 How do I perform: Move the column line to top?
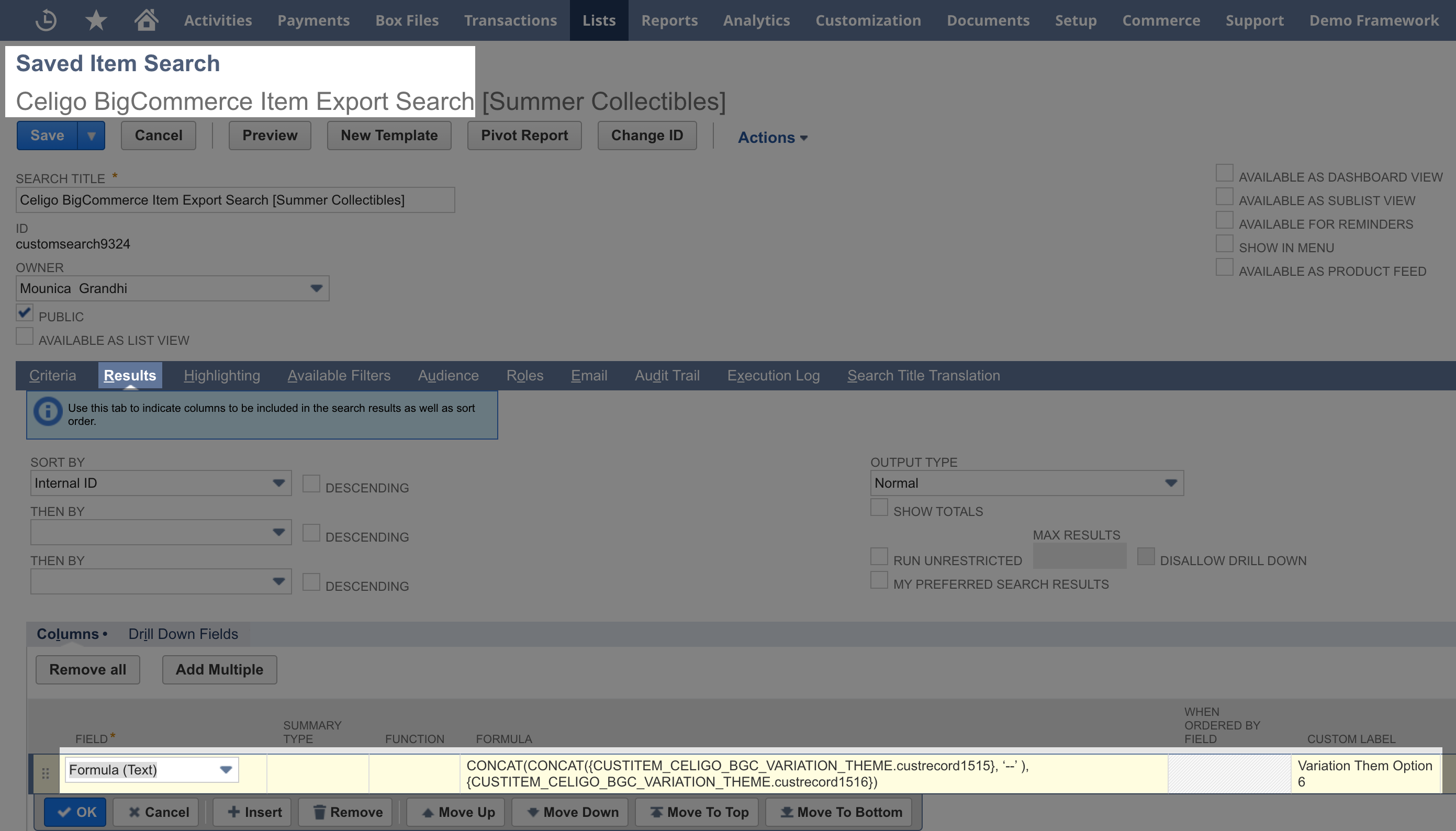click(696, 812)
